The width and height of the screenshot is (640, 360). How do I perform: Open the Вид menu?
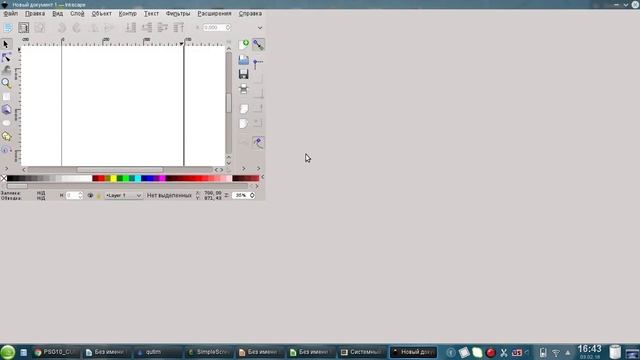point(58,13)
